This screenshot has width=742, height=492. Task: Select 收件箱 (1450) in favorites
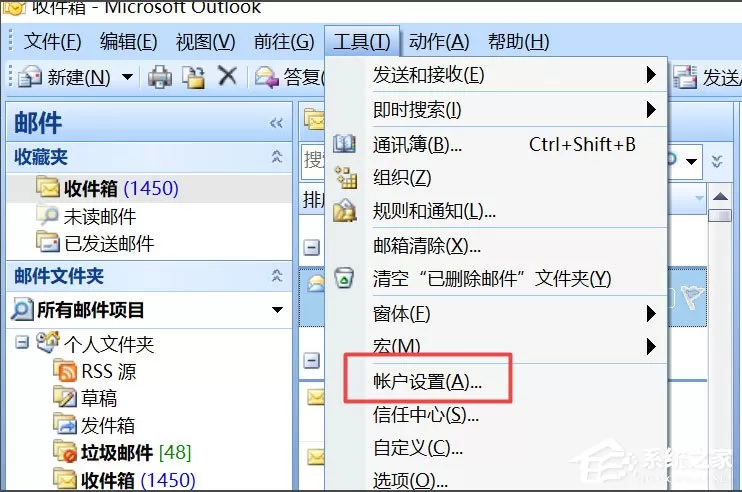pyautogui.click(x=149, y=188)
